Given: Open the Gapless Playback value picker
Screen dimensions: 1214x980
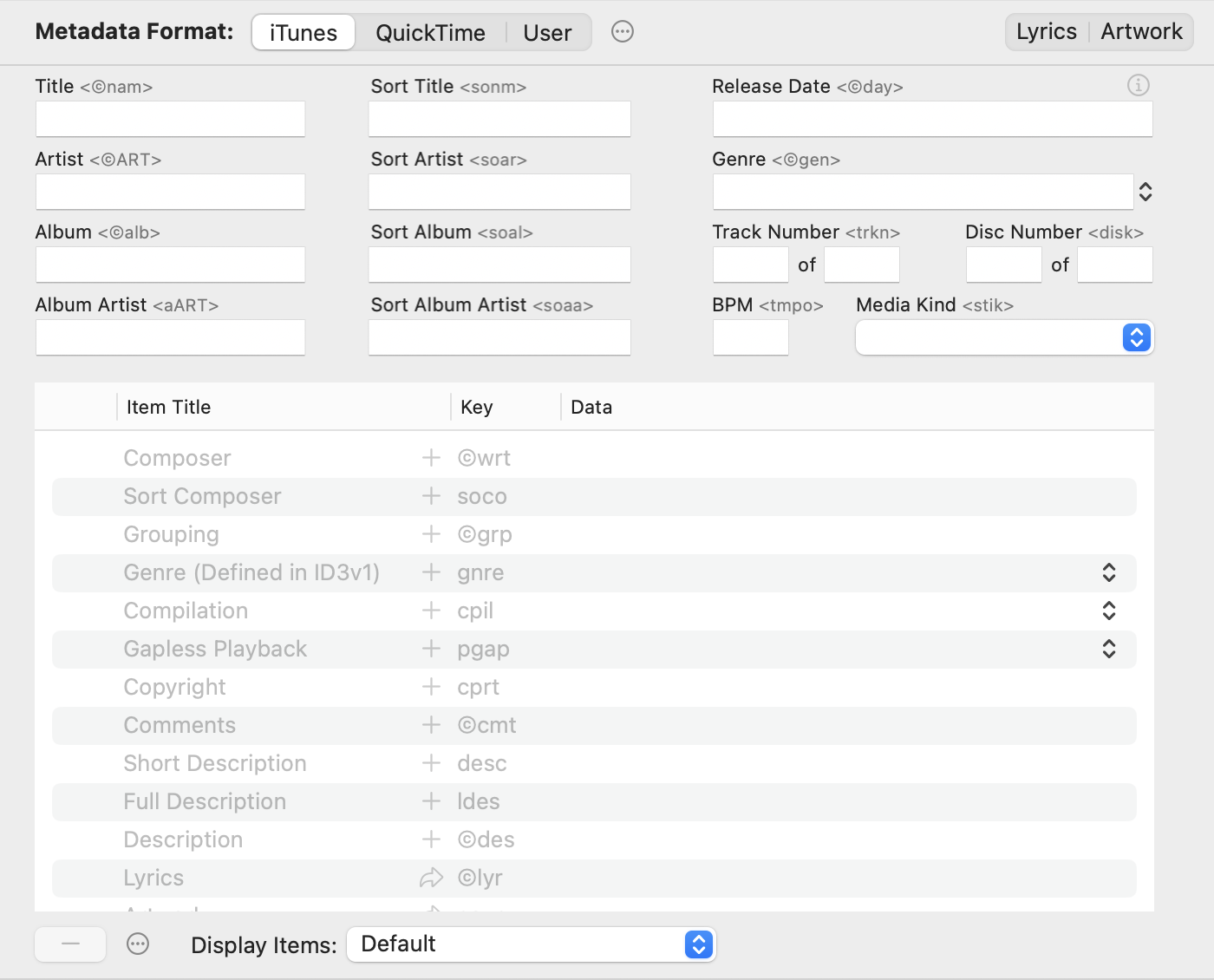Looking at the screenshot, I should pyautogui.click(x=1109, y=649).
